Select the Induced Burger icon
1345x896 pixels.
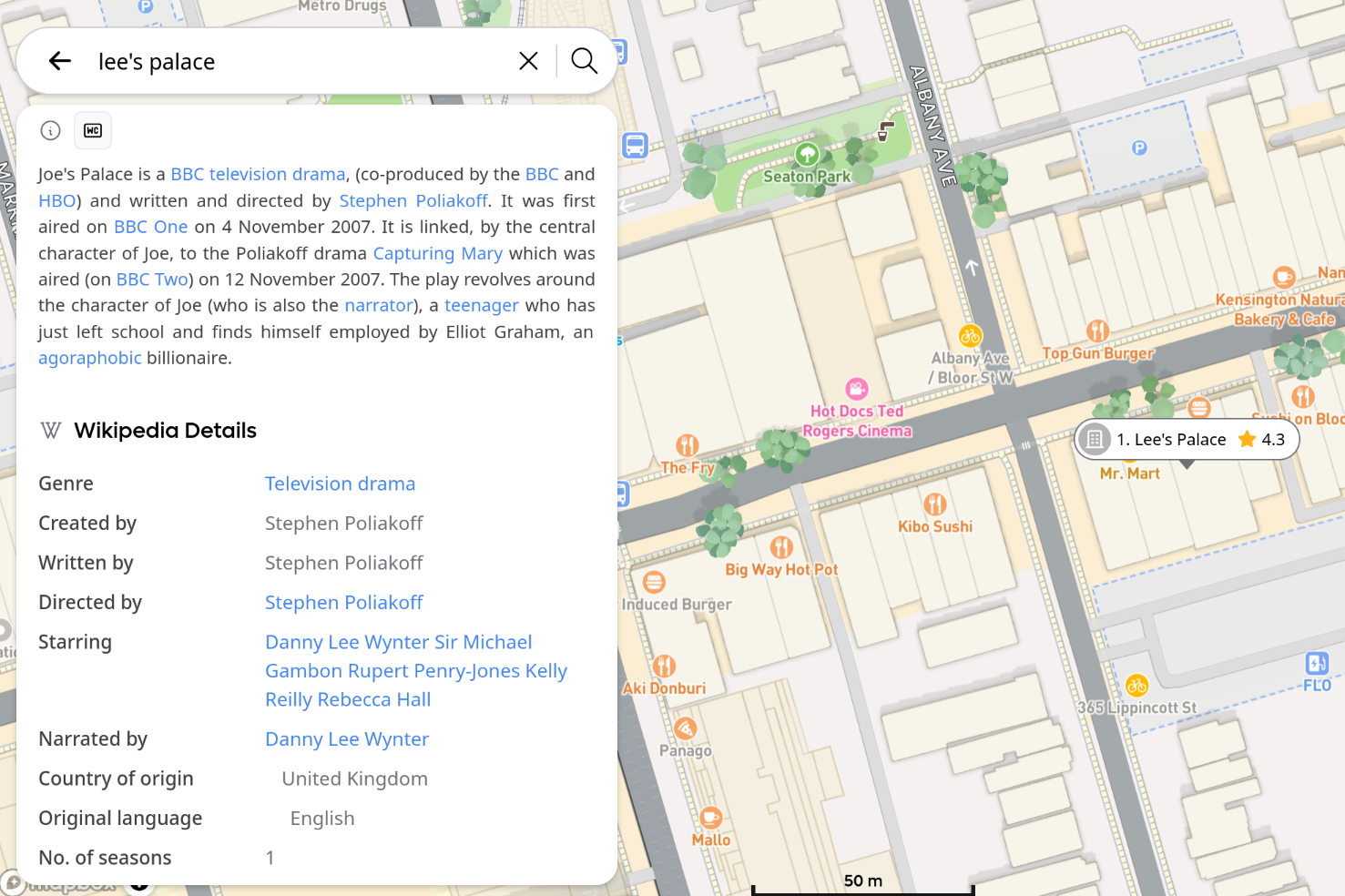pos(654,582)
